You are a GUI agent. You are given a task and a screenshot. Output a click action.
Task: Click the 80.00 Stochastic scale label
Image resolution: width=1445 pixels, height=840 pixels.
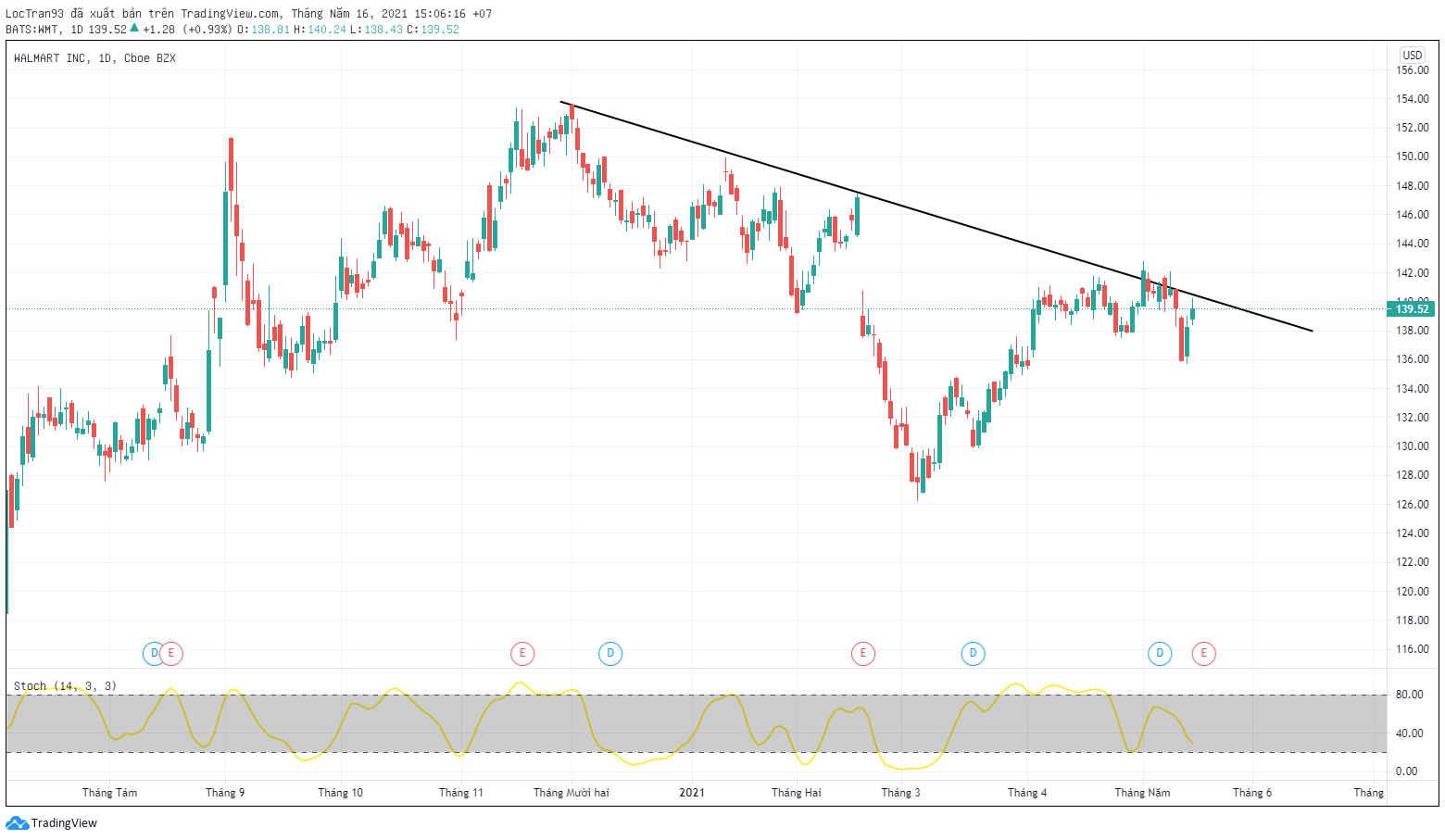(x=1410, y=695)
